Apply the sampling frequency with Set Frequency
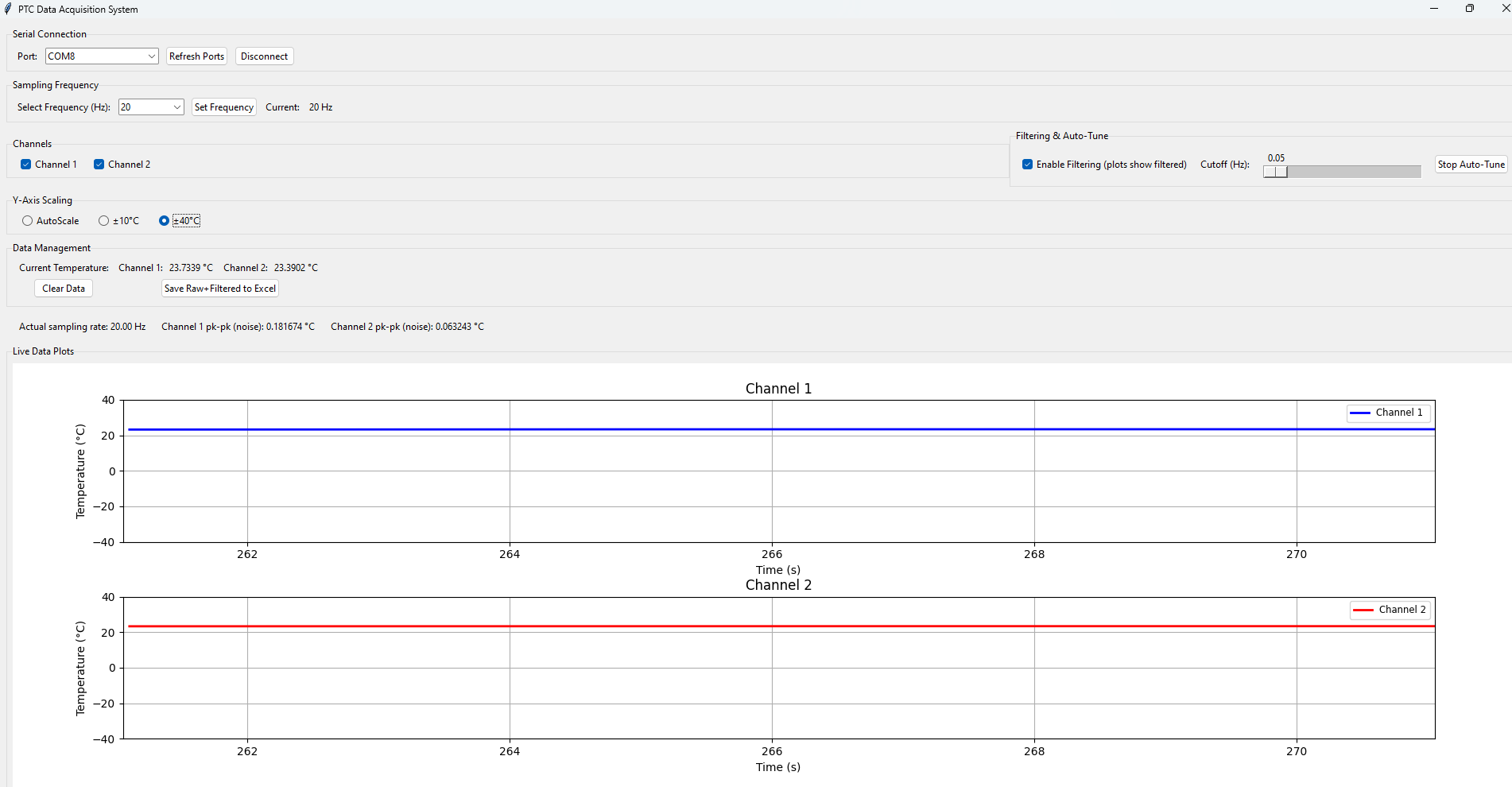This screenshot has width=1512, height=787. tap(223, 107)
